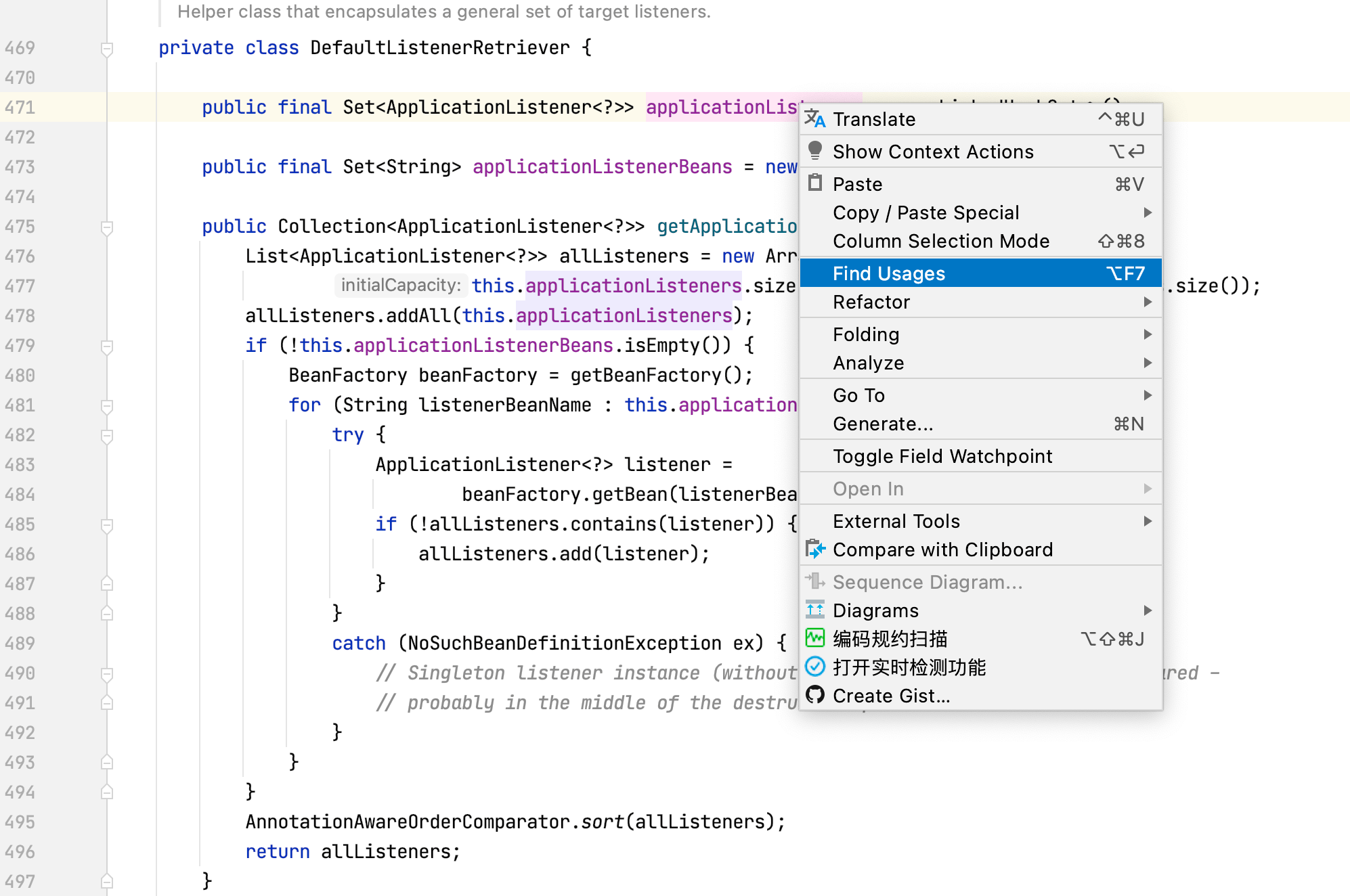Viewport: 1350px width, 896px height.
Task: Expand Copy / Paste Special submenu
Action: tap(1148, 212)
